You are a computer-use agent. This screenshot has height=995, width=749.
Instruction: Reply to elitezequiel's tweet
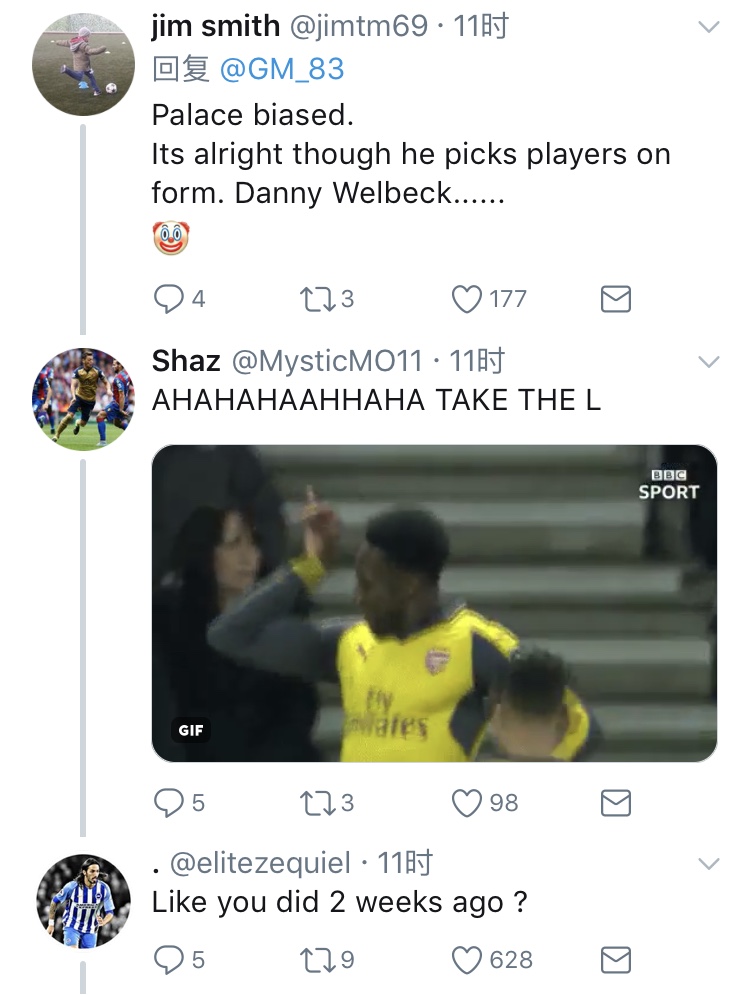(x=167, y=960)
